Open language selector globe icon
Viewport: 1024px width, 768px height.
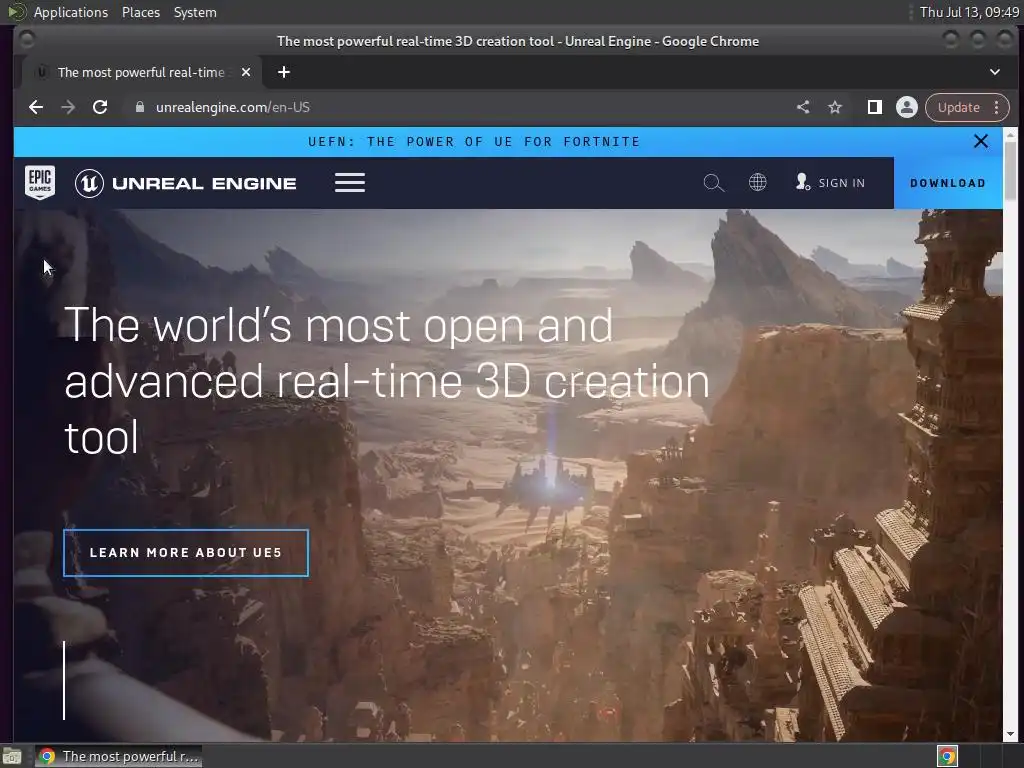point(758,182)
